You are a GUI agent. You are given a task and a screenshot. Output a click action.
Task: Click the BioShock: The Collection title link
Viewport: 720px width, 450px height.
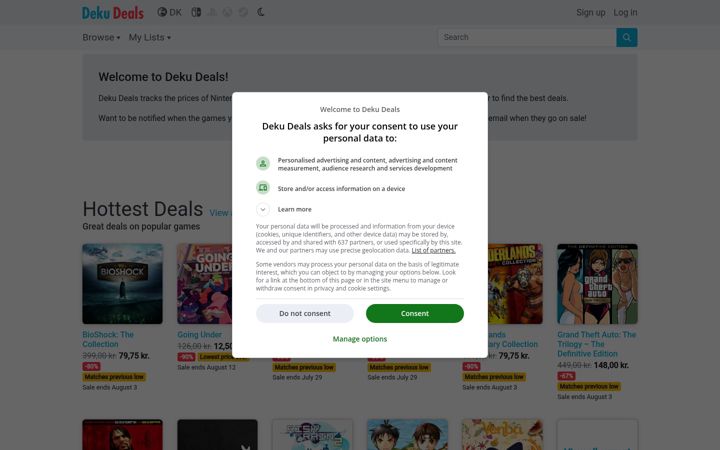[108, 339]
